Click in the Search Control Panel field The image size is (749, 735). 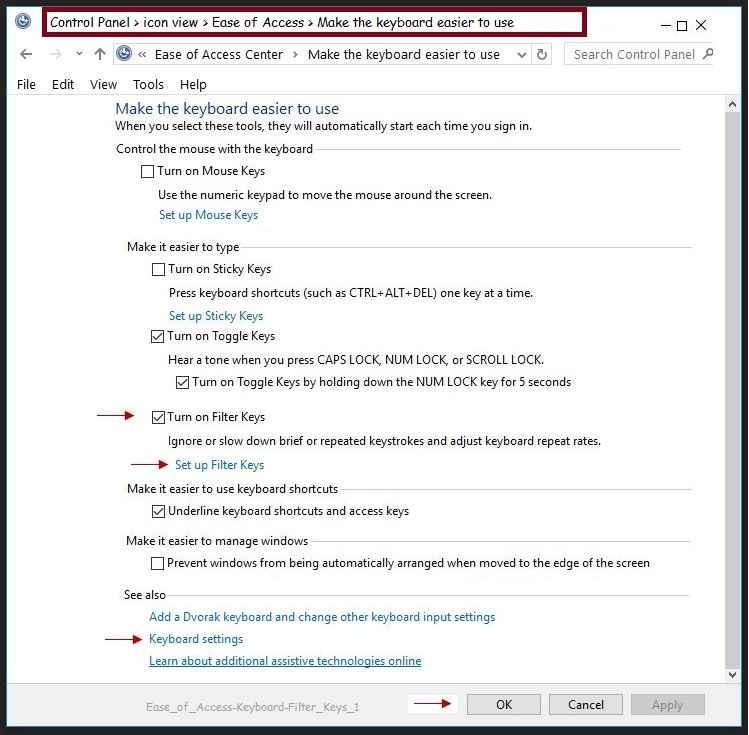(633, 54)
